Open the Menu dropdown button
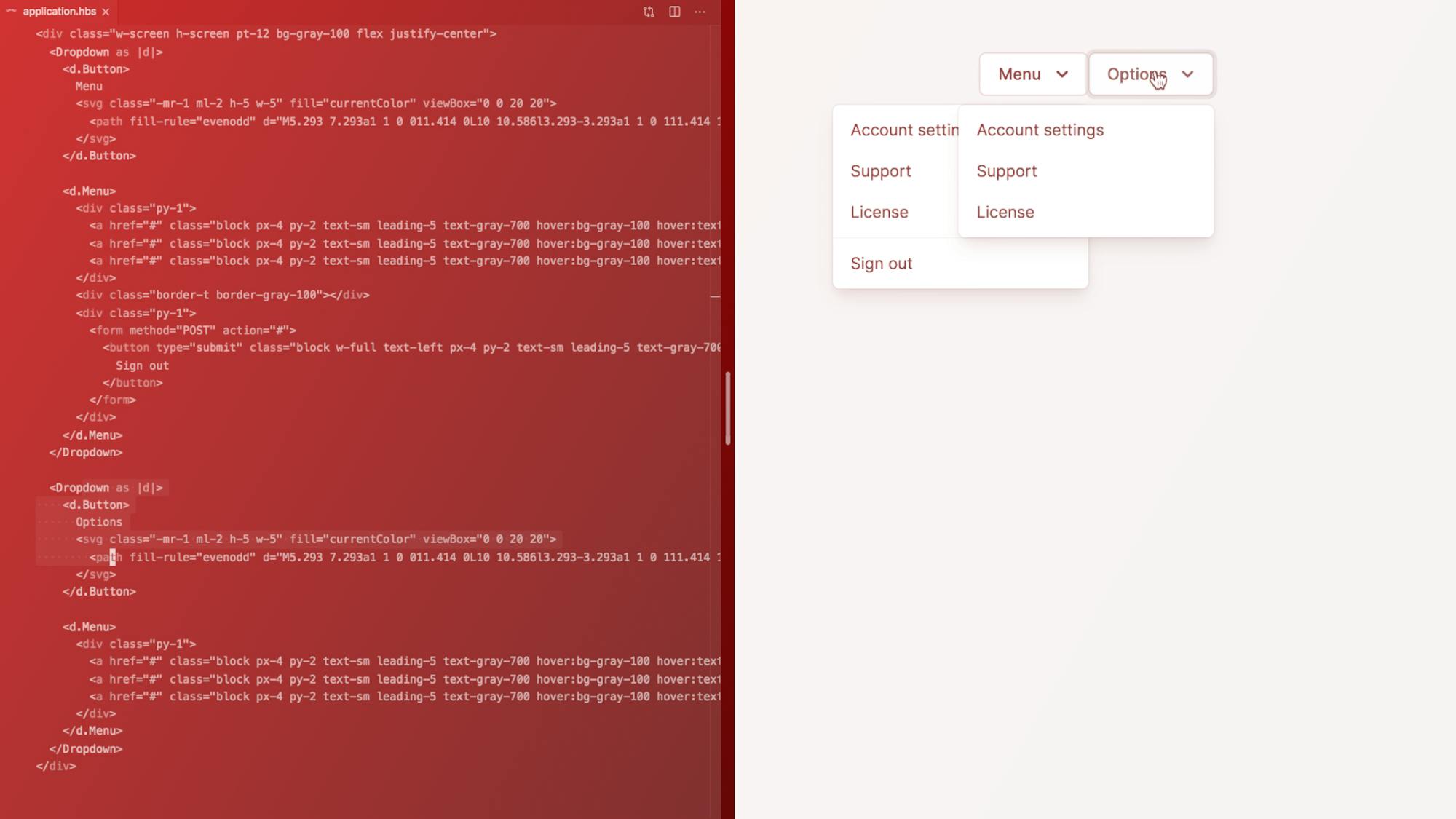 (1032, 74)
